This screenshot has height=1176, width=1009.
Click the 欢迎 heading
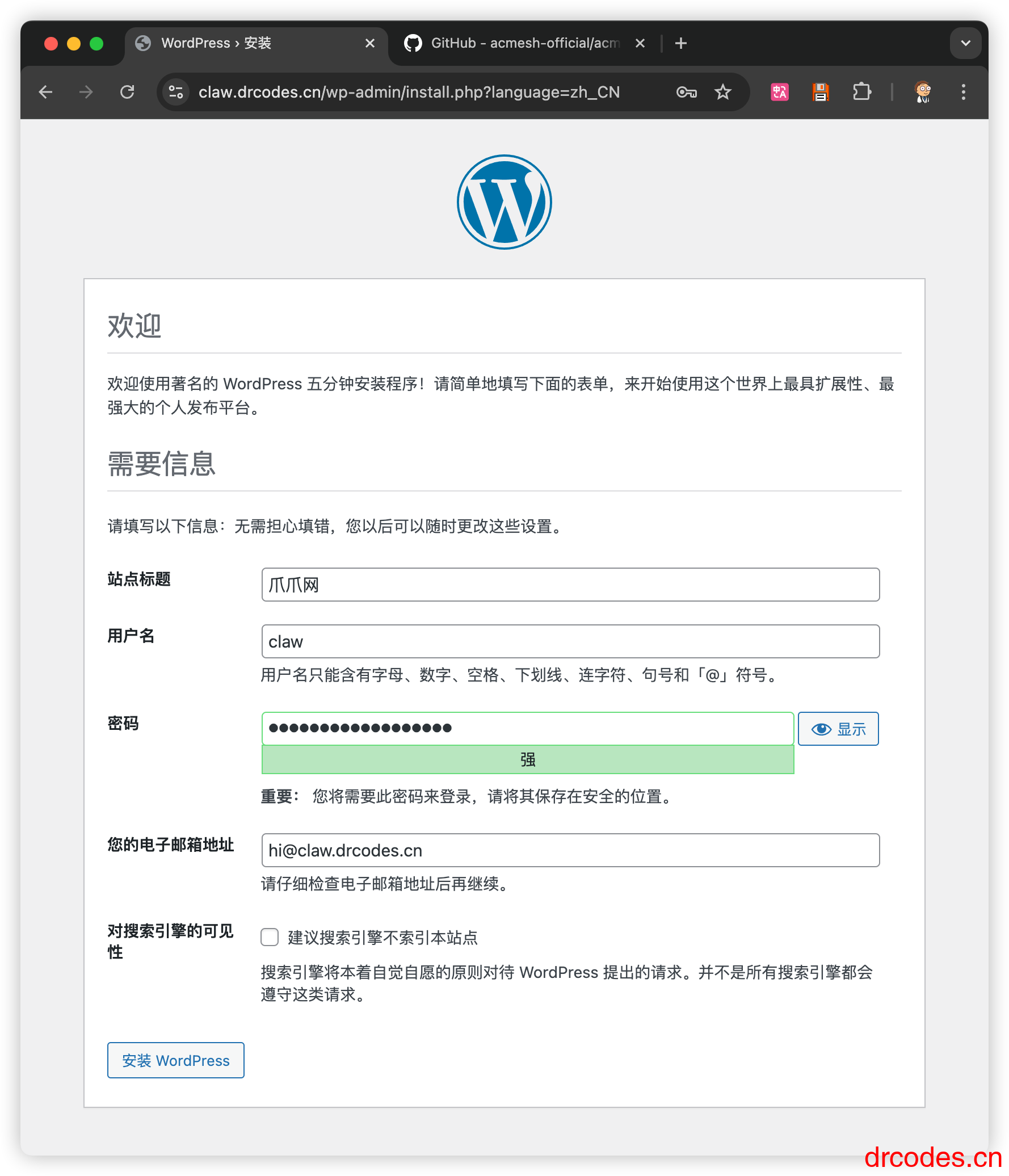(x=134, y=326)
